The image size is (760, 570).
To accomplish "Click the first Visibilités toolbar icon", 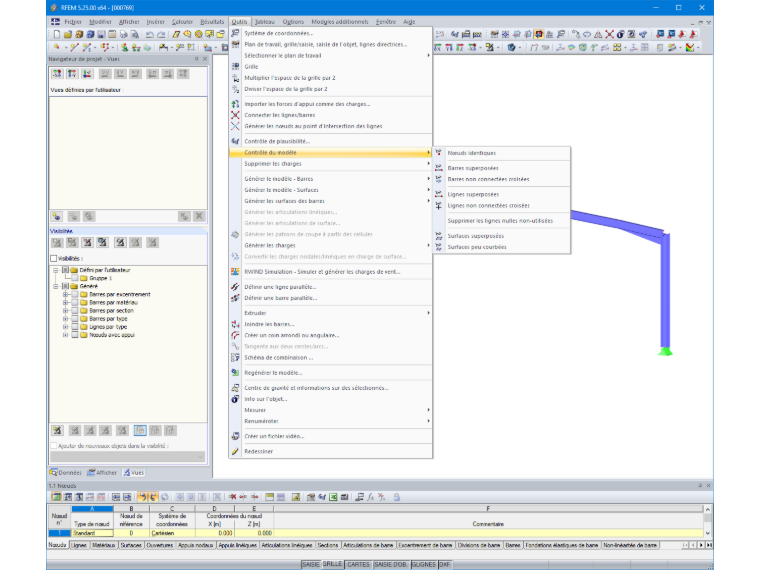I will (x=57, y=242).
